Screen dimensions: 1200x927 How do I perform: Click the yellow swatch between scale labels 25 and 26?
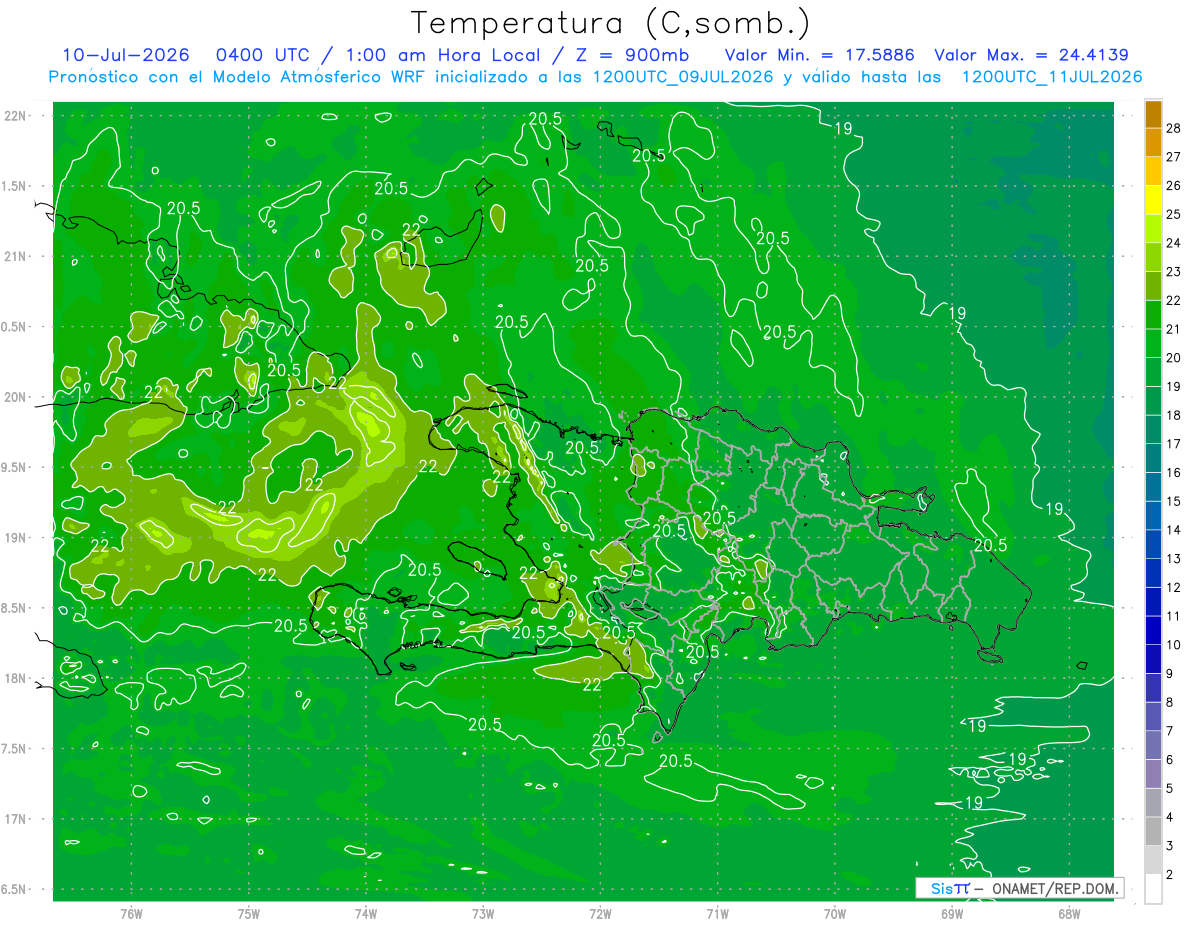1153,200
